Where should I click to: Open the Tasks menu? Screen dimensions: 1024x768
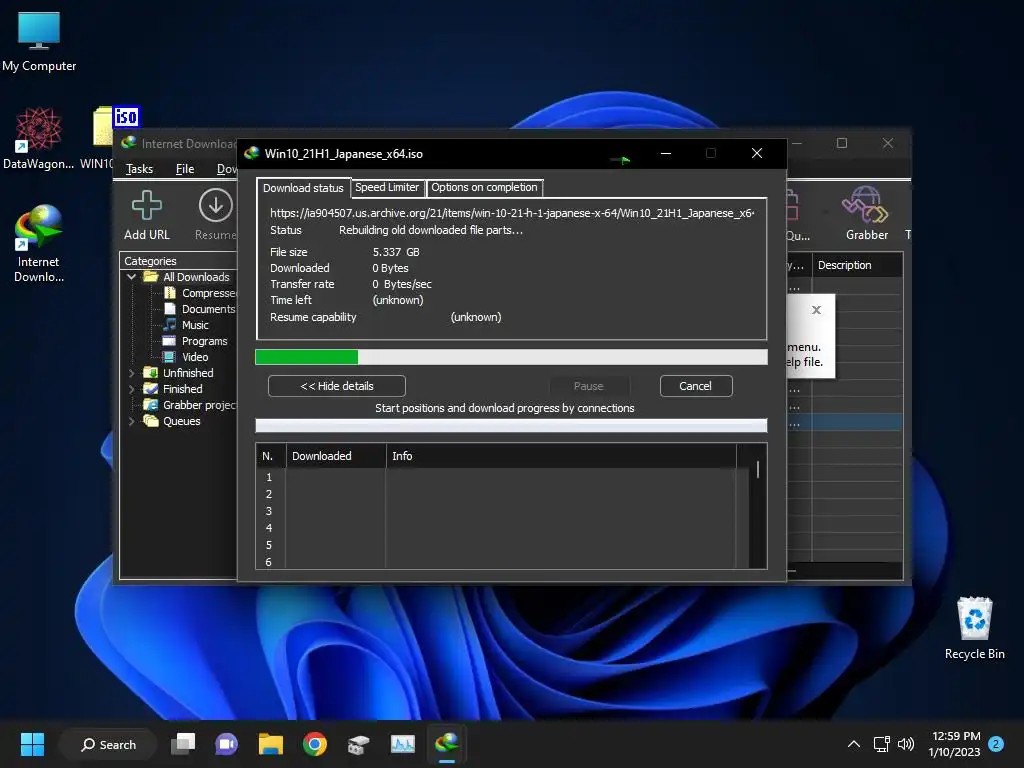[139, 169]
